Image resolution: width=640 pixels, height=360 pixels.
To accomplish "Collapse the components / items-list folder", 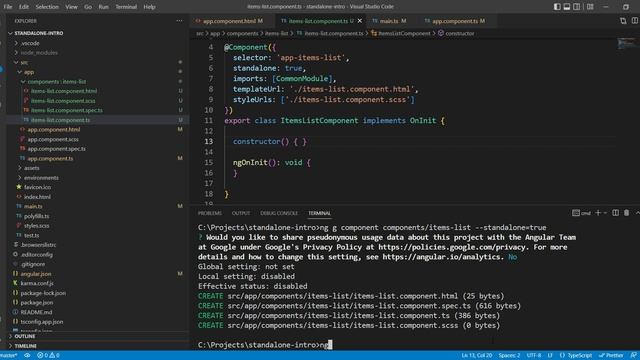I will 57,82.
